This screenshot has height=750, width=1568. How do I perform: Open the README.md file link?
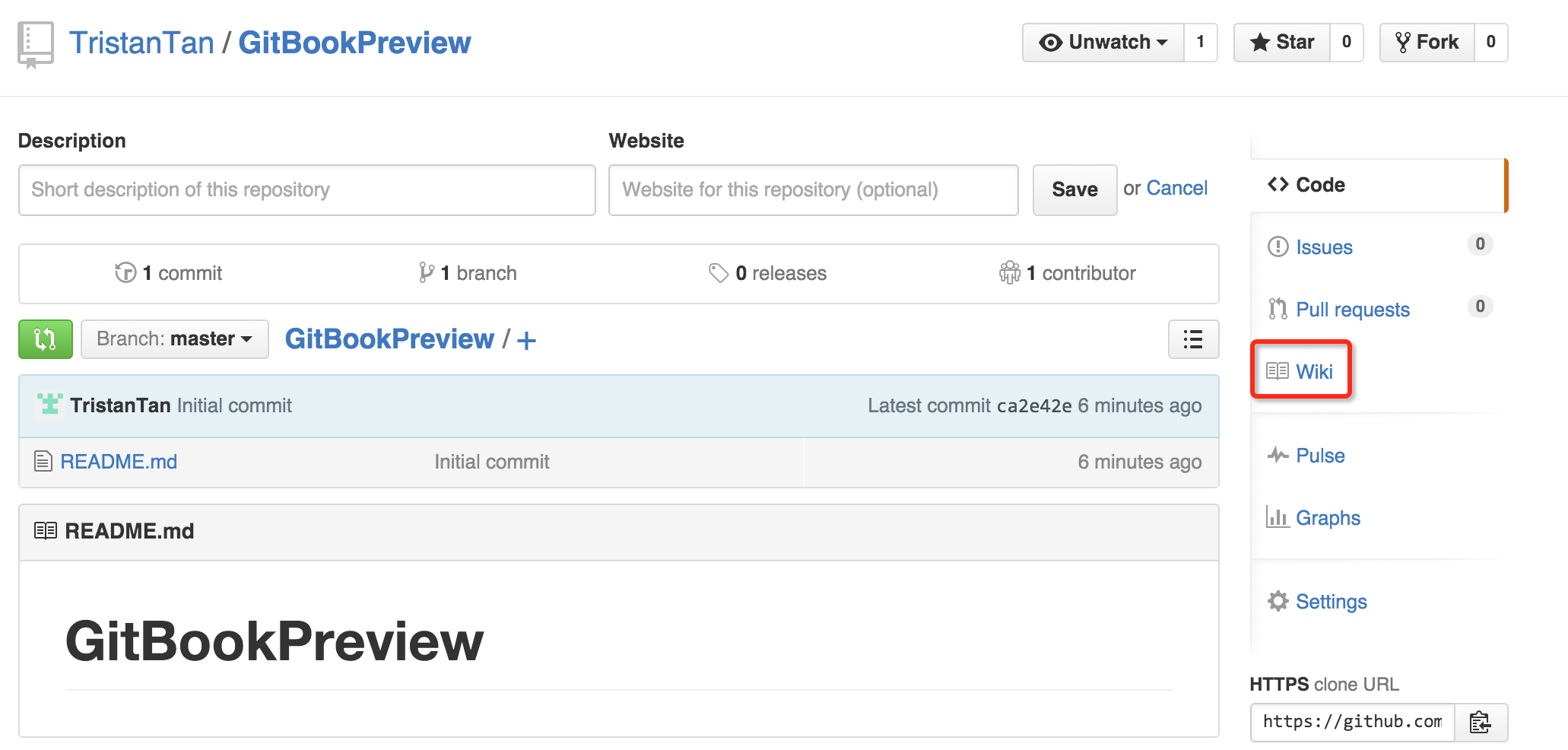point(119,462)
